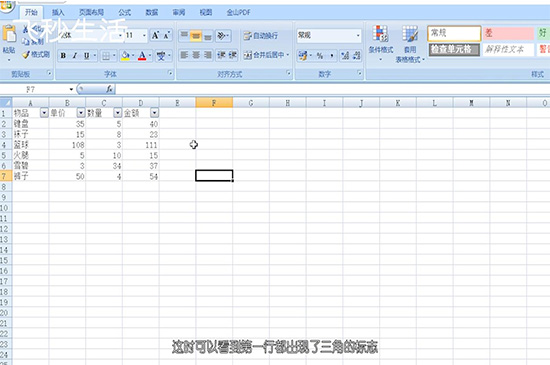
Task: Click the decrease decimal icon
Action: pos(356,55)
